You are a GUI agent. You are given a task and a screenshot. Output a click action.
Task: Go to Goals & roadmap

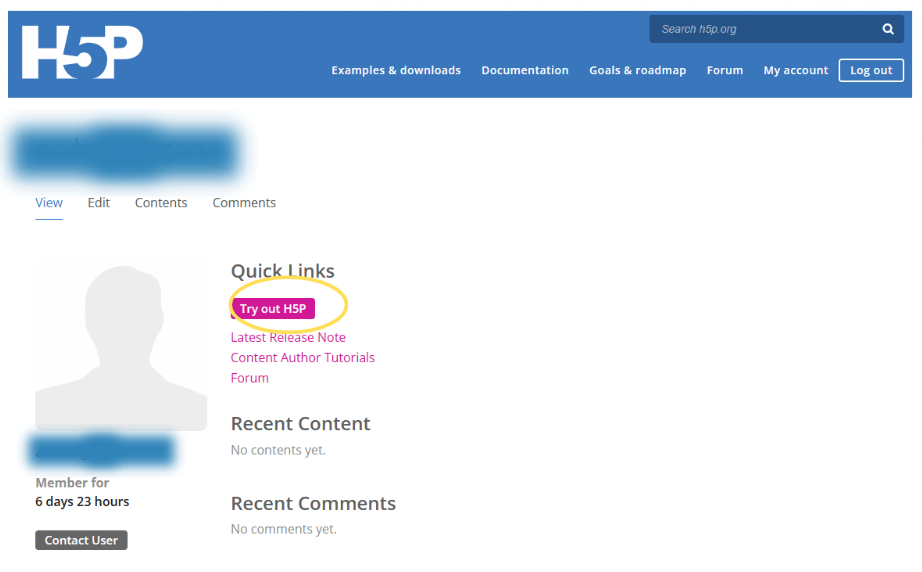click(637, 70)
